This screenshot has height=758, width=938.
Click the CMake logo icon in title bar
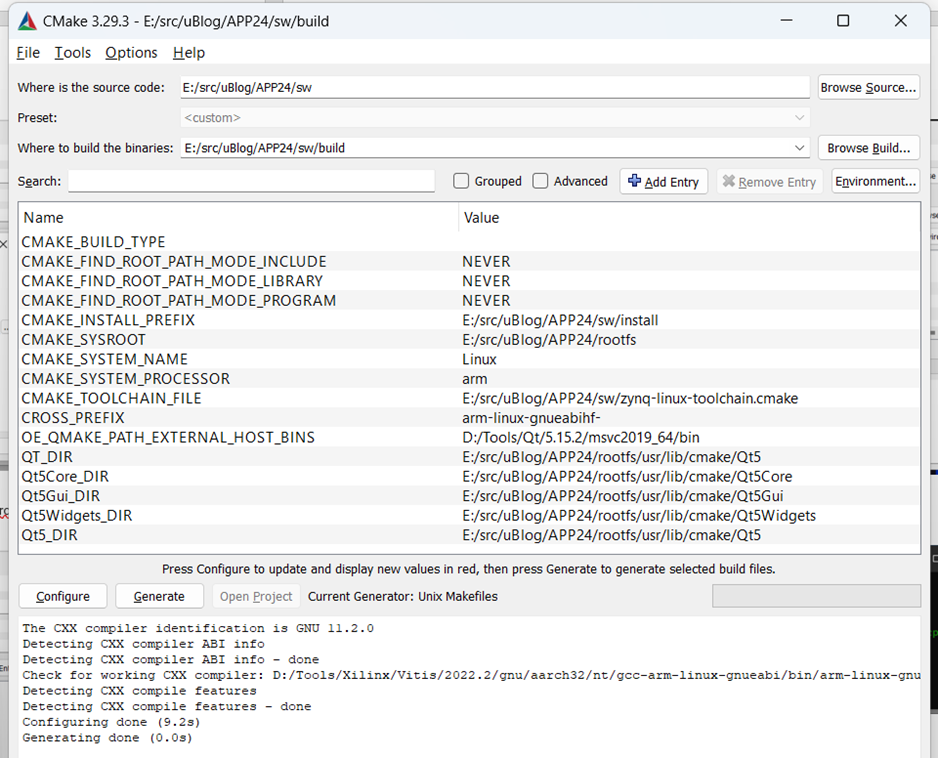point(27,22)
